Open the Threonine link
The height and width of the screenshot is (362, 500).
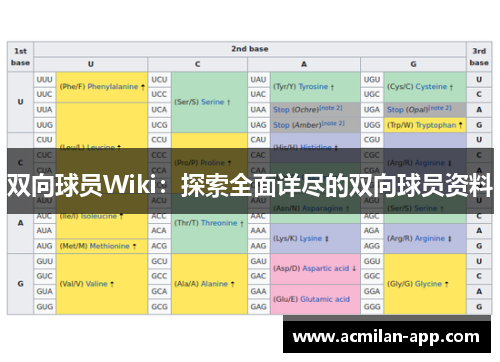[x=219, y=223]
